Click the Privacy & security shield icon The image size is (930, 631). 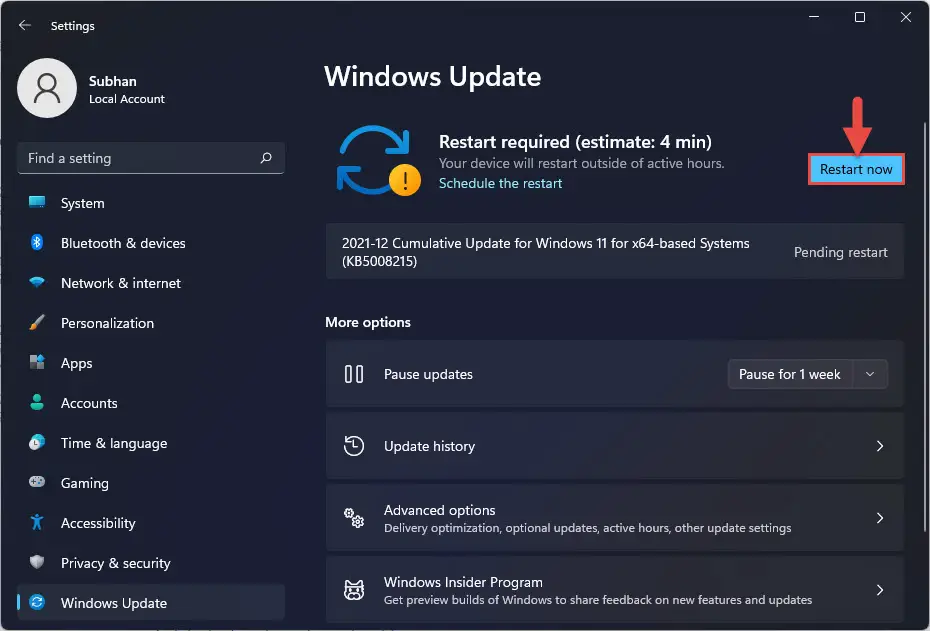(x=37, y=563)
